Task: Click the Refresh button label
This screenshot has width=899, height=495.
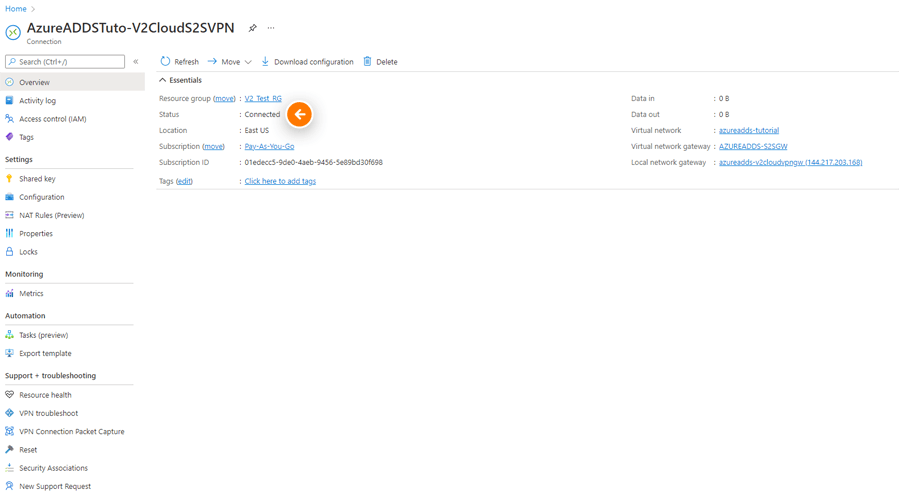Action: (x=186, y=62)
